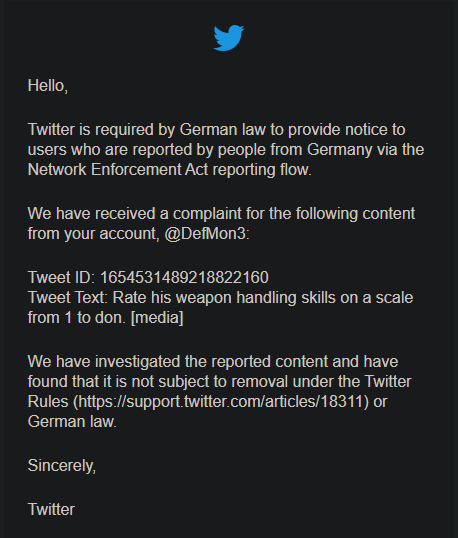Screen dimensions: 458x538
Task: Click the final 'German law.' line
Action: coord(72,422)
